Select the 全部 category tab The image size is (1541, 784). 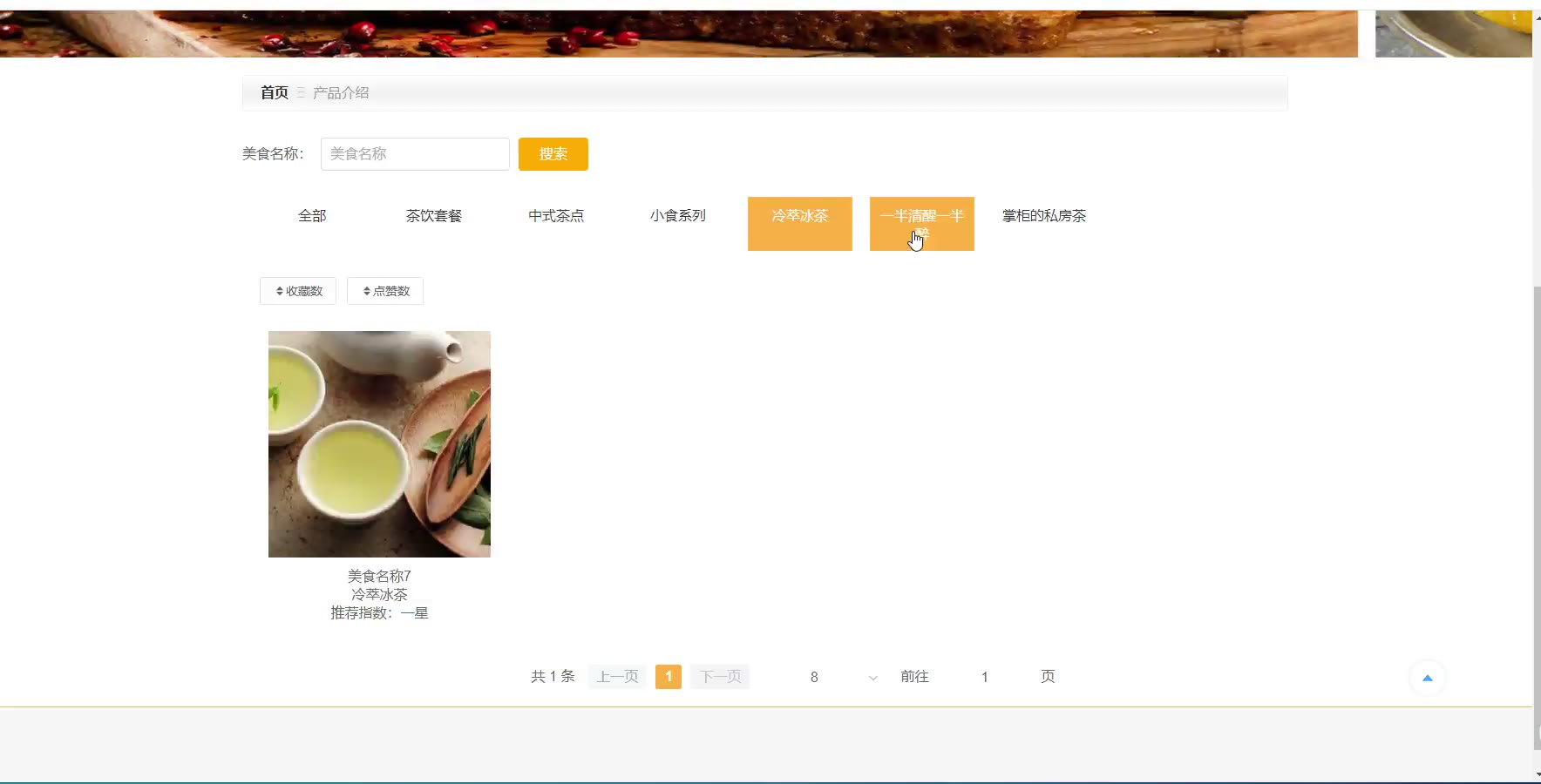312,216
